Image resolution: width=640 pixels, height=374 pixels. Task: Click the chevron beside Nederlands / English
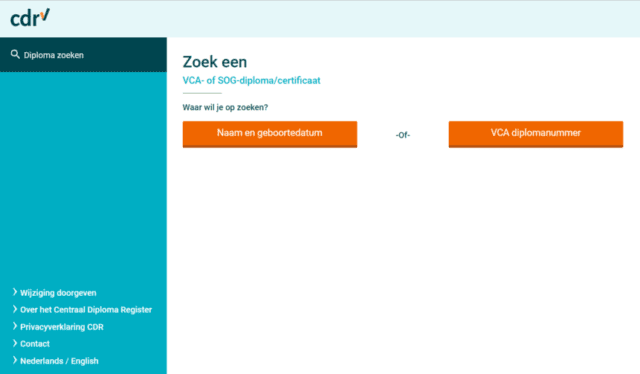[x=15, y=360]
